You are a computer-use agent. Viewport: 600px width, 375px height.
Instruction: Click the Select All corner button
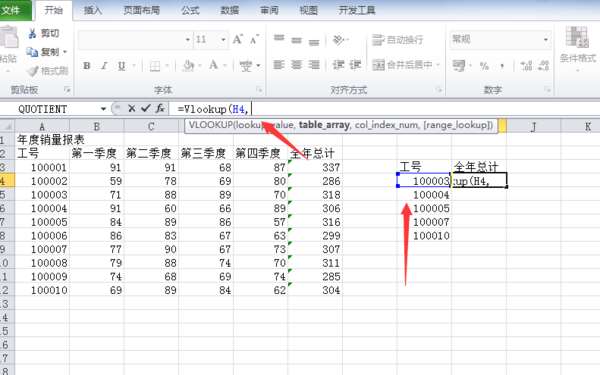coord(7,126)
